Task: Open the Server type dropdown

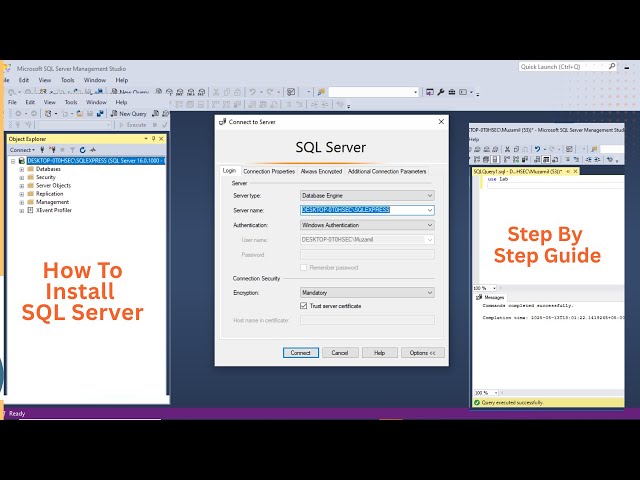Action: [x=430, y=196]
